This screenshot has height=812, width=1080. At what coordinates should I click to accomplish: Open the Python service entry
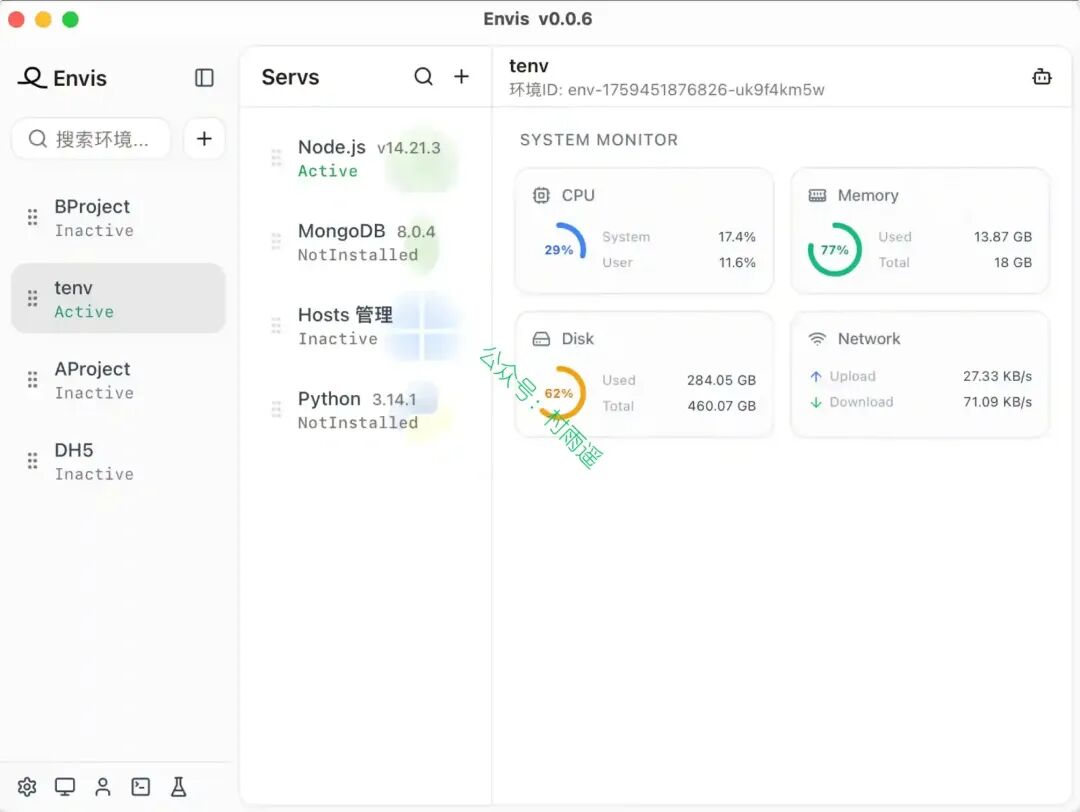click(x=366, y=410)
